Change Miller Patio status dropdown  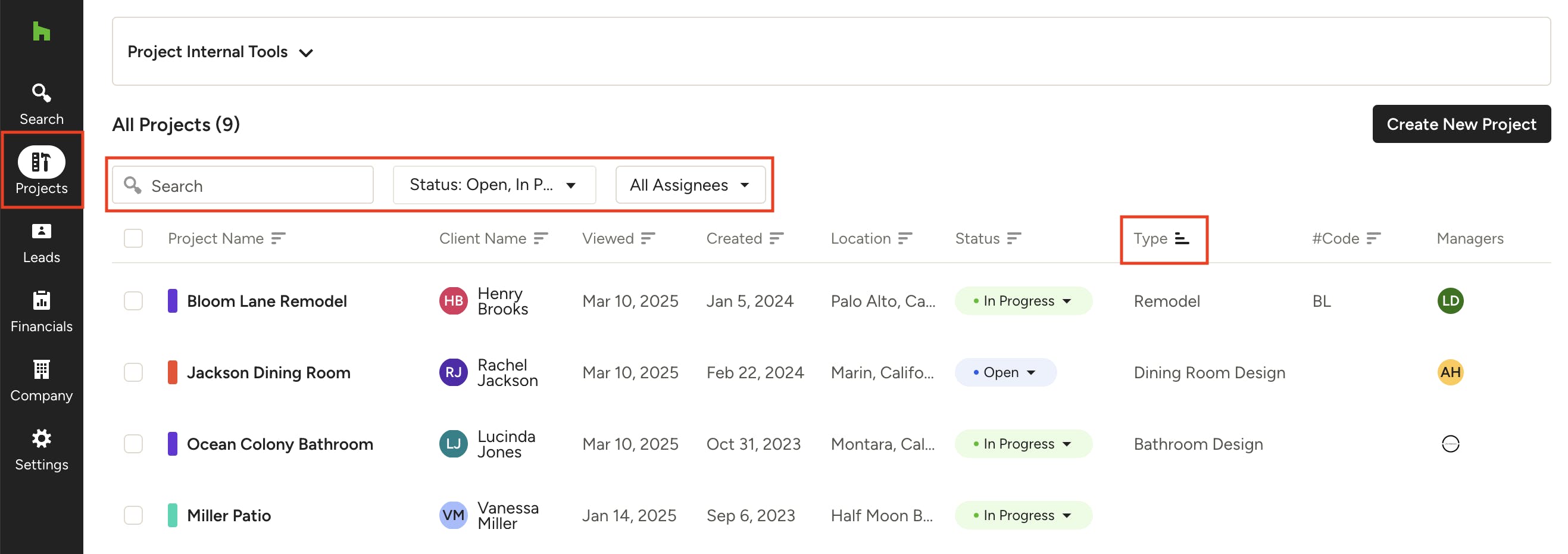[x=1023, y=515]
